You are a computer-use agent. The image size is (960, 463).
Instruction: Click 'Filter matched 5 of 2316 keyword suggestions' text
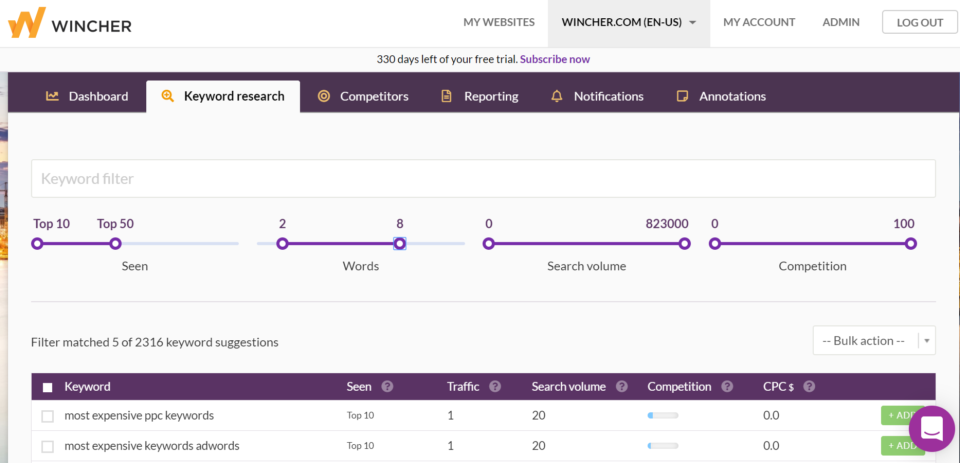[x=155, y=342]
